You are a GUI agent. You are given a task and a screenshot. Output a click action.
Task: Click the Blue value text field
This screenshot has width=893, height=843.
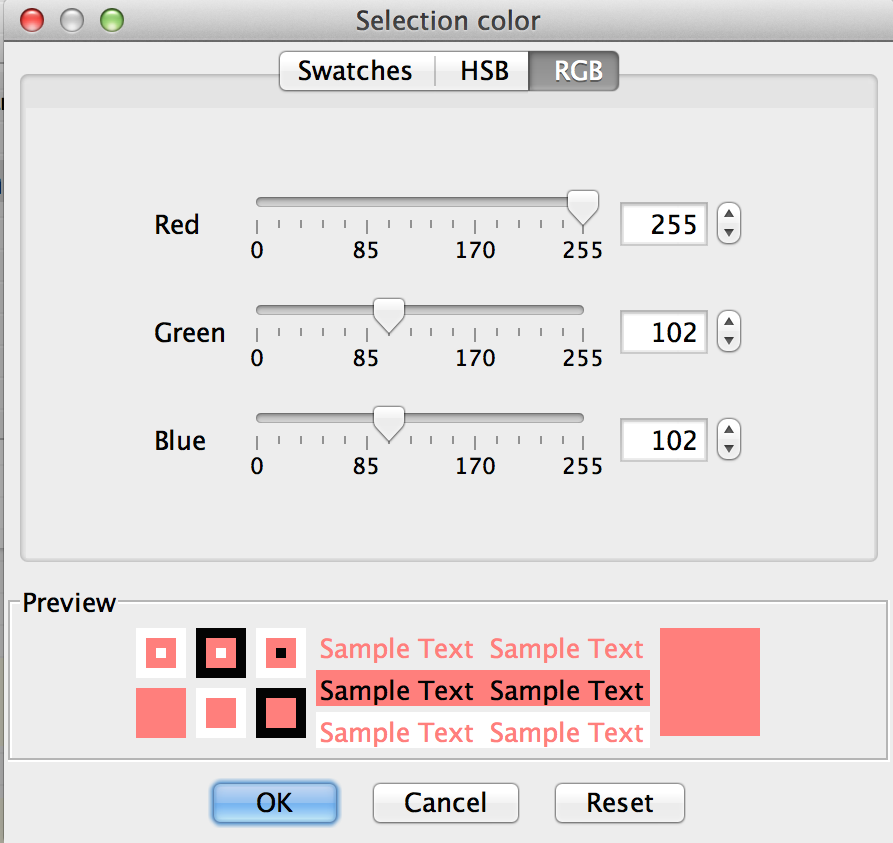665,440
